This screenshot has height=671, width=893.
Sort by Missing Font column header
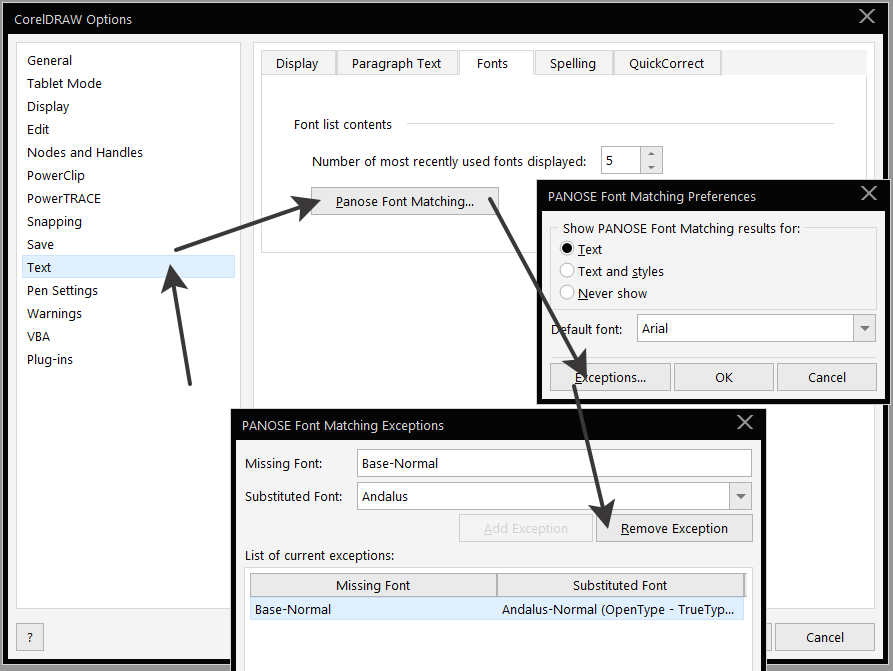(x=373, y=585)
